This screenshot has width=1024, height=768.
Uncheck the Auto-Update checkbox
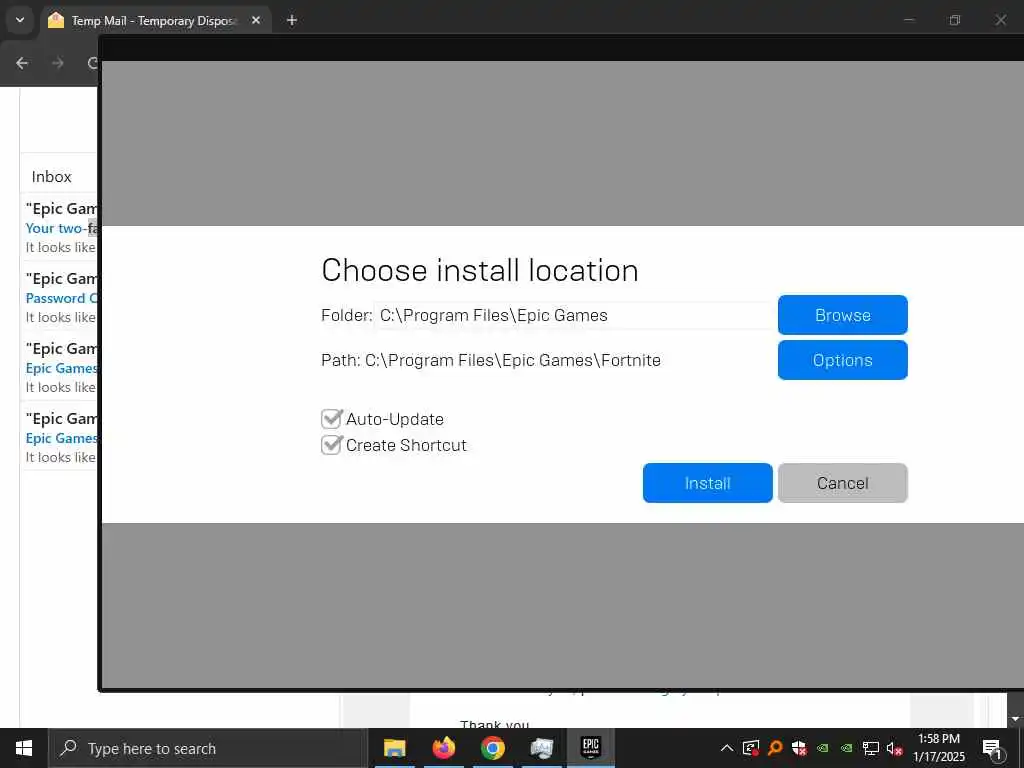(x=332, y=419)
